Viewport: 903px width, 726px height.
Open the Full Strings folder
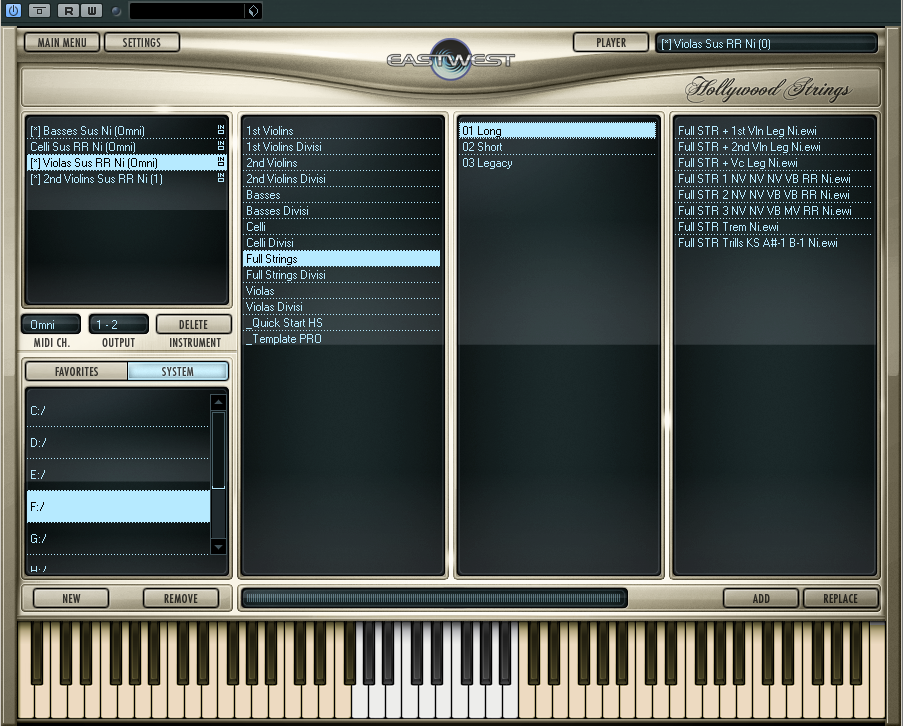(342, 259)
